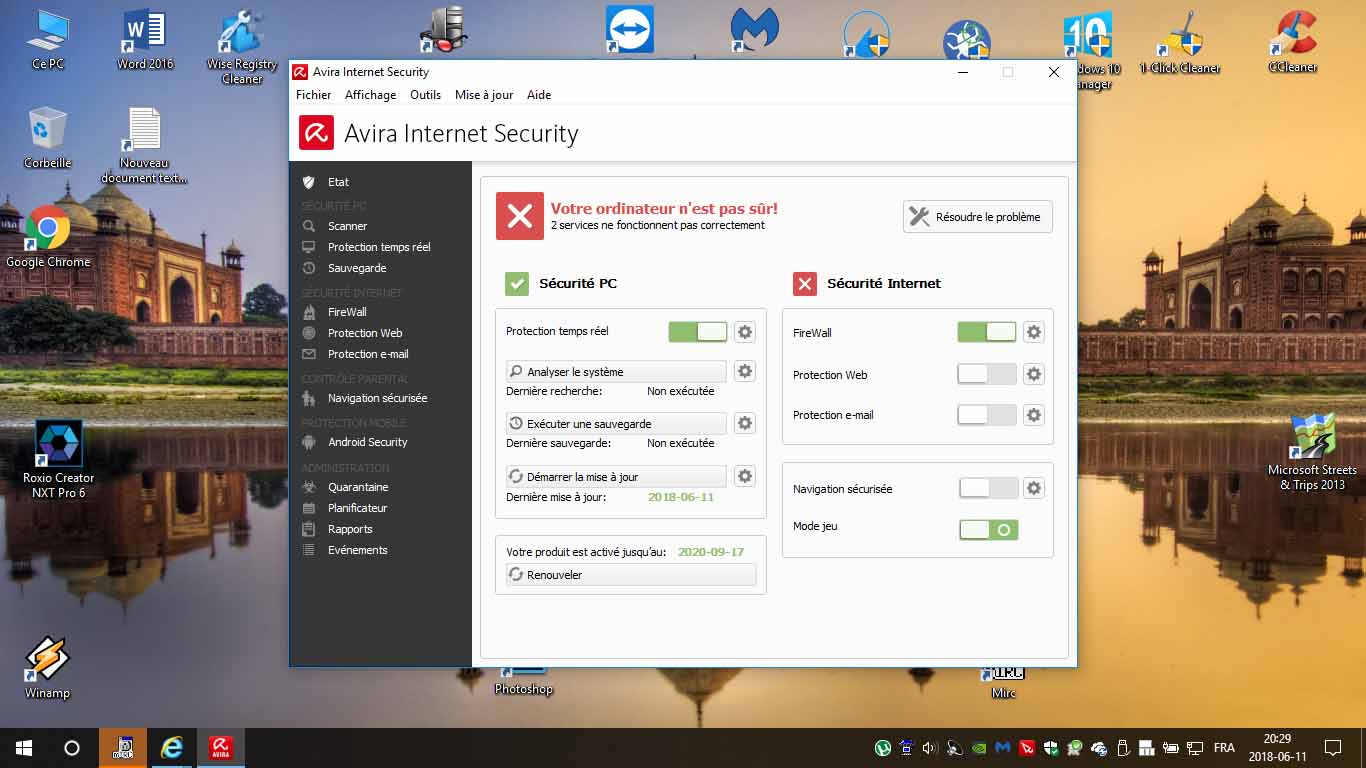The width and height of the screenshot is (1366, 768).
Task: Open the Fichier menu
Action: coord(313,95)
